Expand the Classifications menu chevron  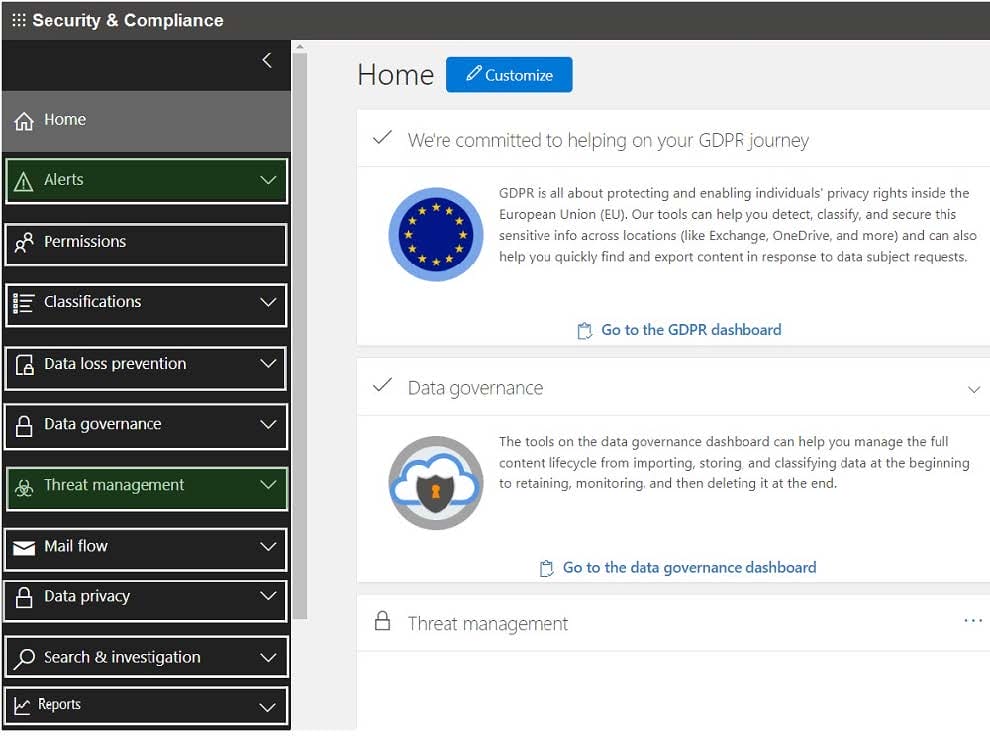[268, 302]
